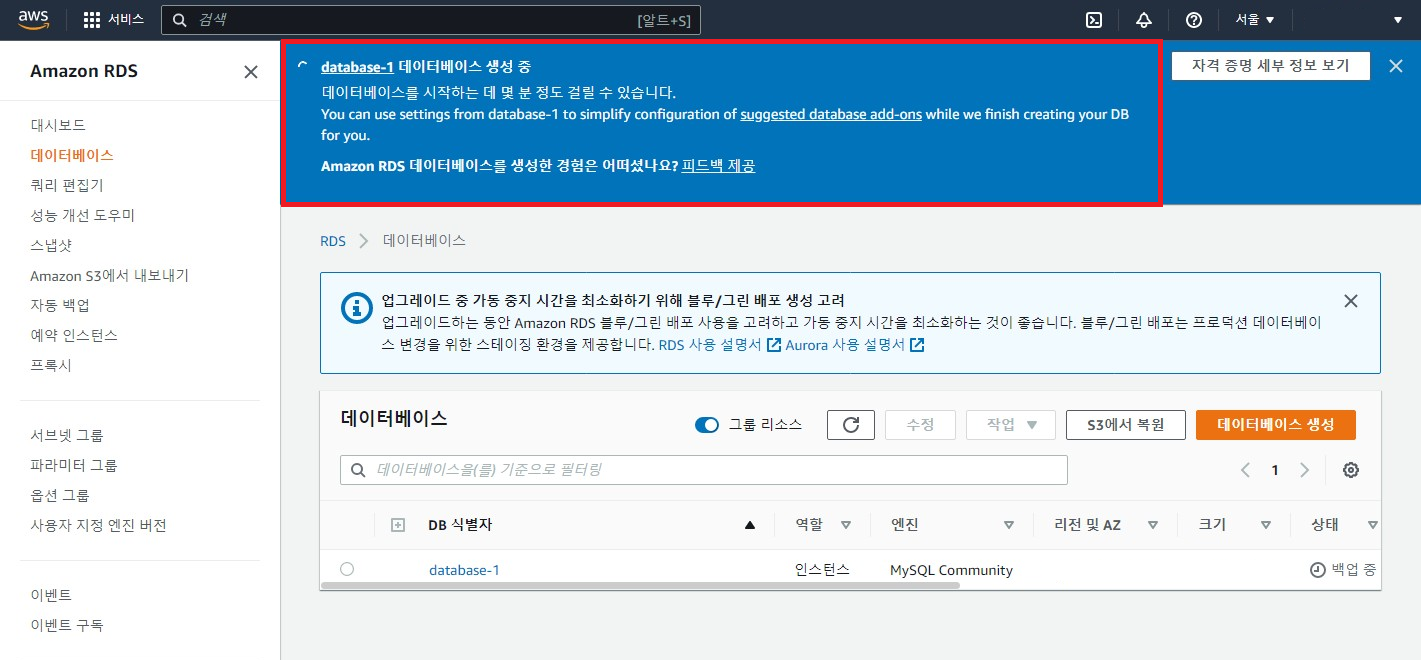Click the 수정 button
The width and height of the screenshot is (1421, 660).
pos(920,425)
